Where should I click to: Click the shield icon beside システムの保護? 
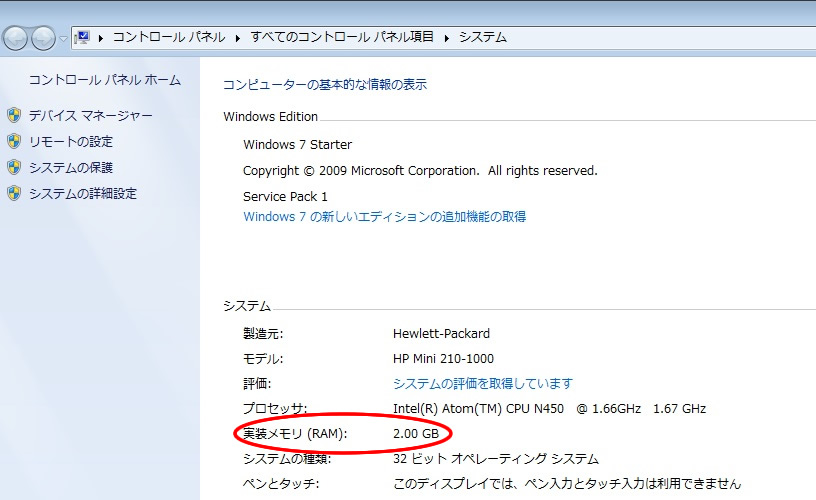click(14, 168)
